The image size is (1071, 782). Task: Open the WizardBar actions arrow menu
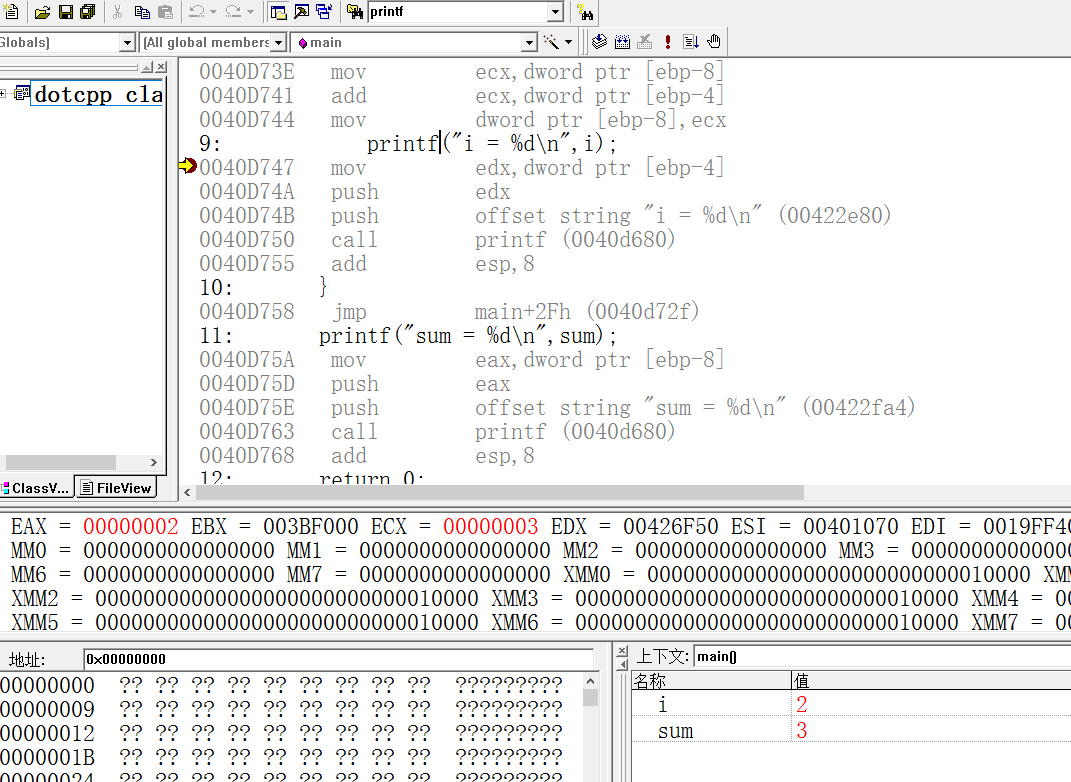569,42
